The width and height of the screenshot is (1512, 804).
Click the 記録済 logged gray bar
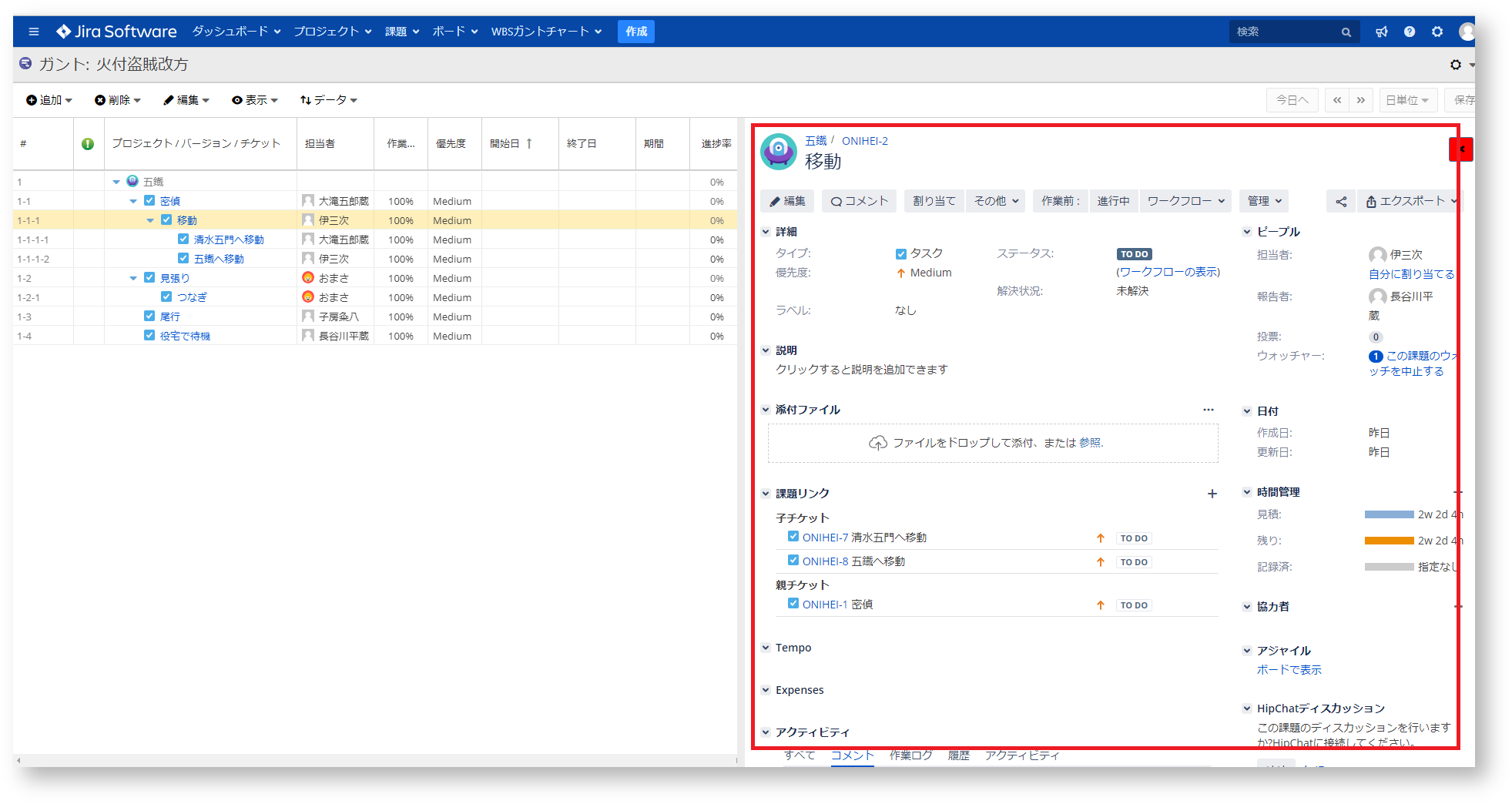click(1389, 567)
